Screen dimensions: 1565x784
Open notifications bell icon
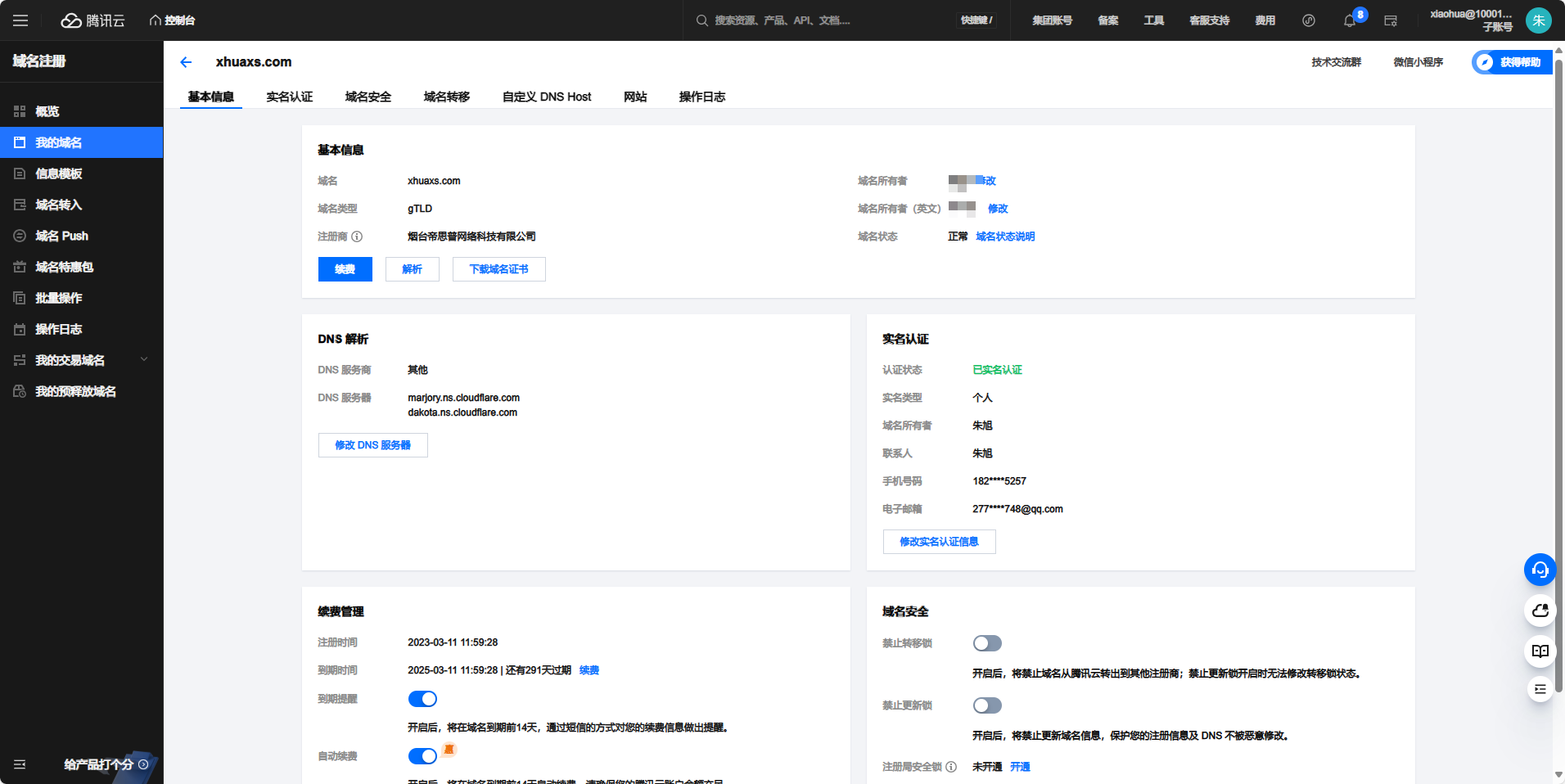click(1350, 20)
